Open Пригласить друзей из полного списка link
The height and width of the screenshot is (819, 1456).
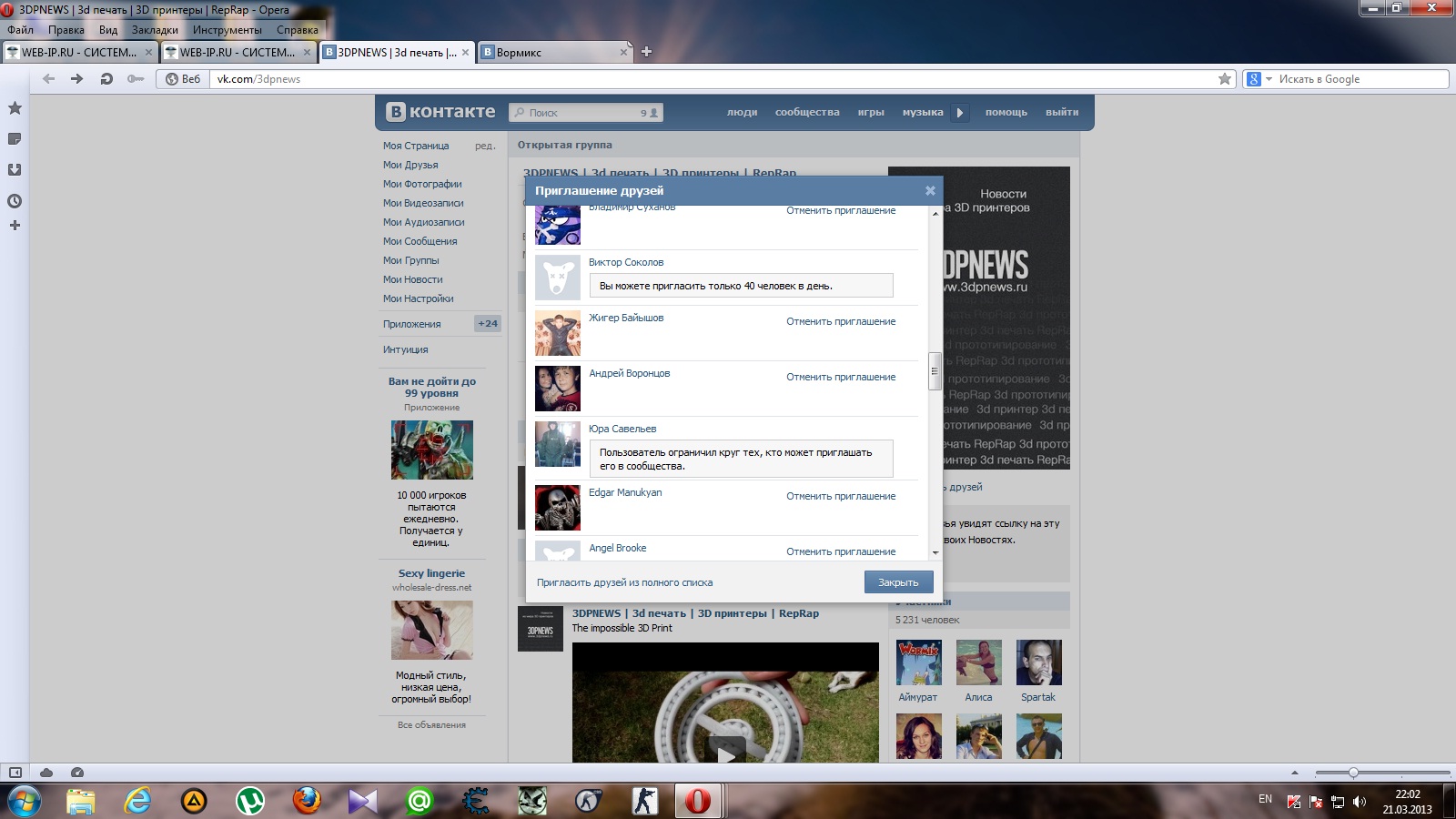click(x=625, y=582)
